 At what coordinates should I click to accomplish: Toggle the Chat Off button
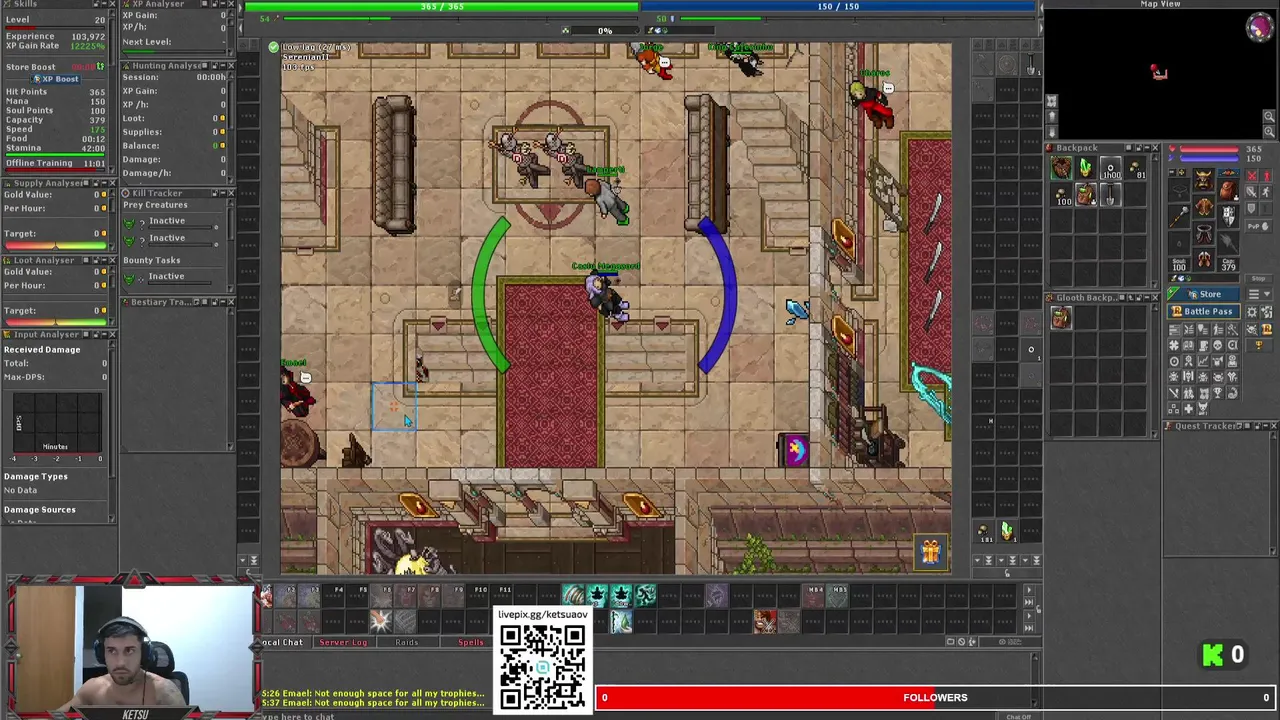pos(1018,716)
